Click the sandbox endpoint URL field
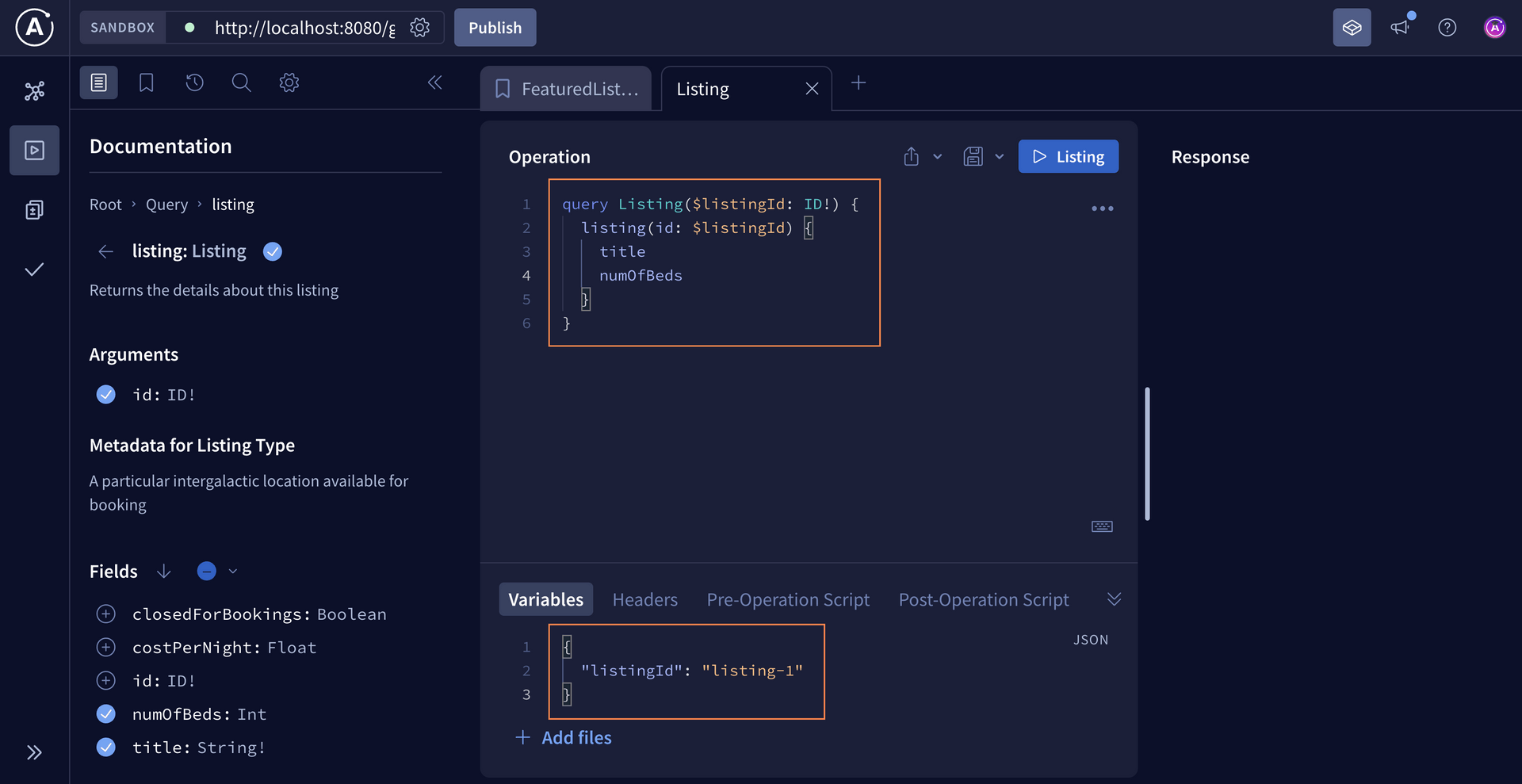Image resolution: width=1522 pixels, height=784 pixels. coord(304,27)
